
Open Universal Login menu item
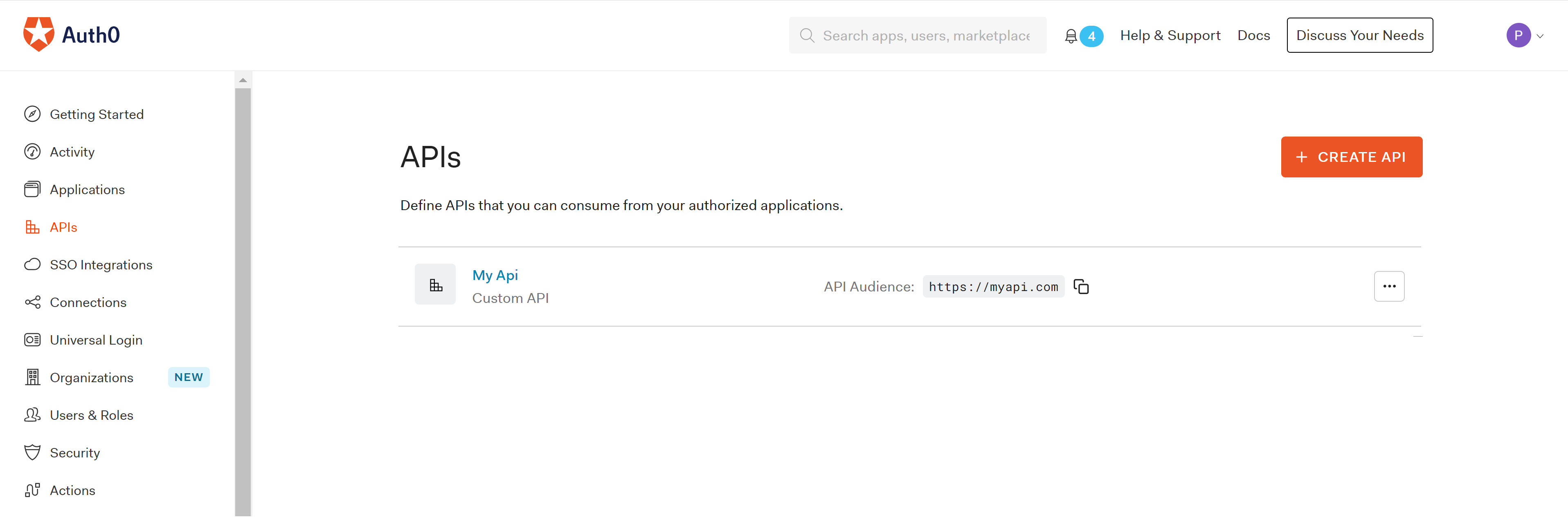(x=96, y=340)
